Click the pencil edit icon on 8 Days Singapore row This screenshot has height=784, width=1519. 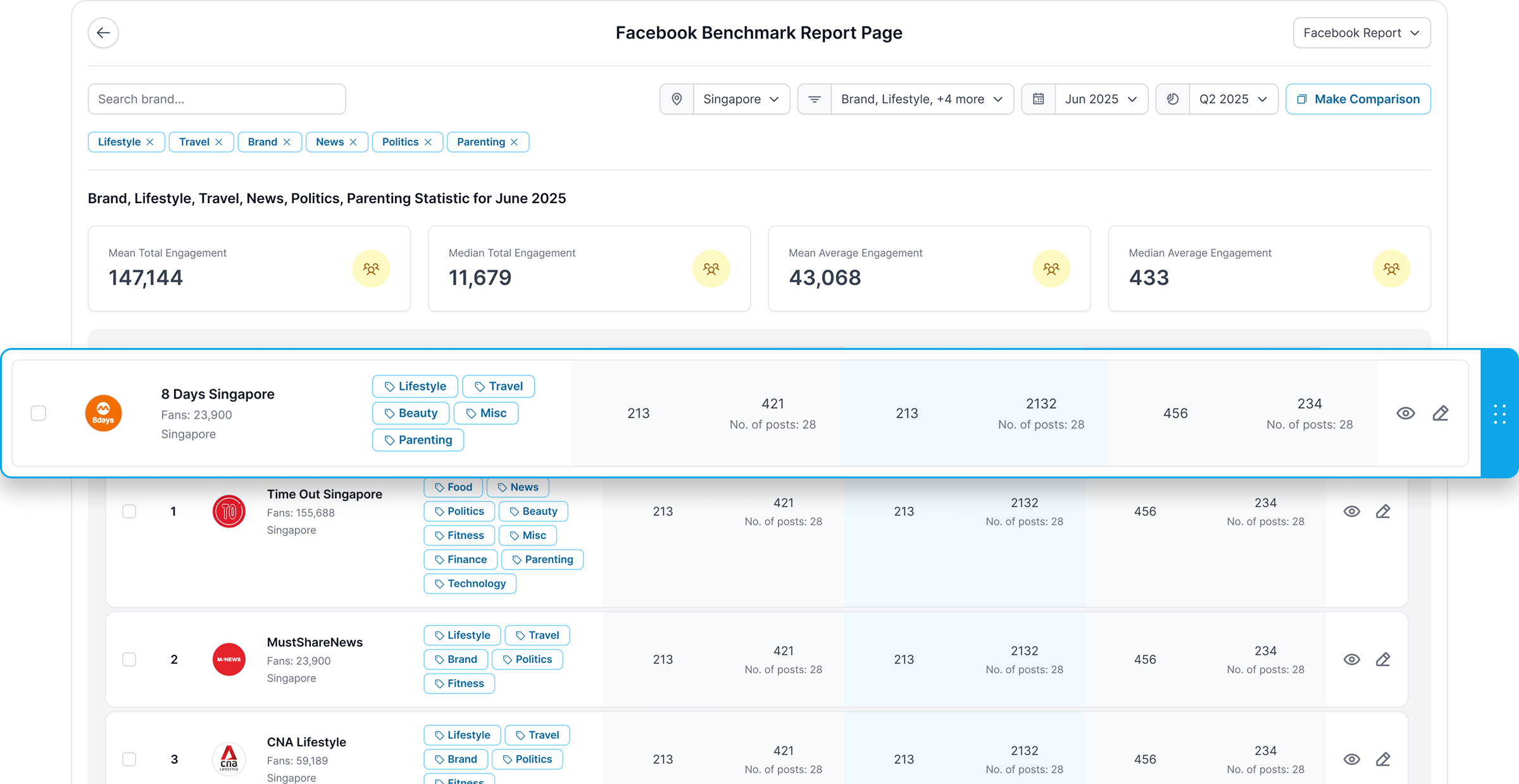pos(1441,413)
